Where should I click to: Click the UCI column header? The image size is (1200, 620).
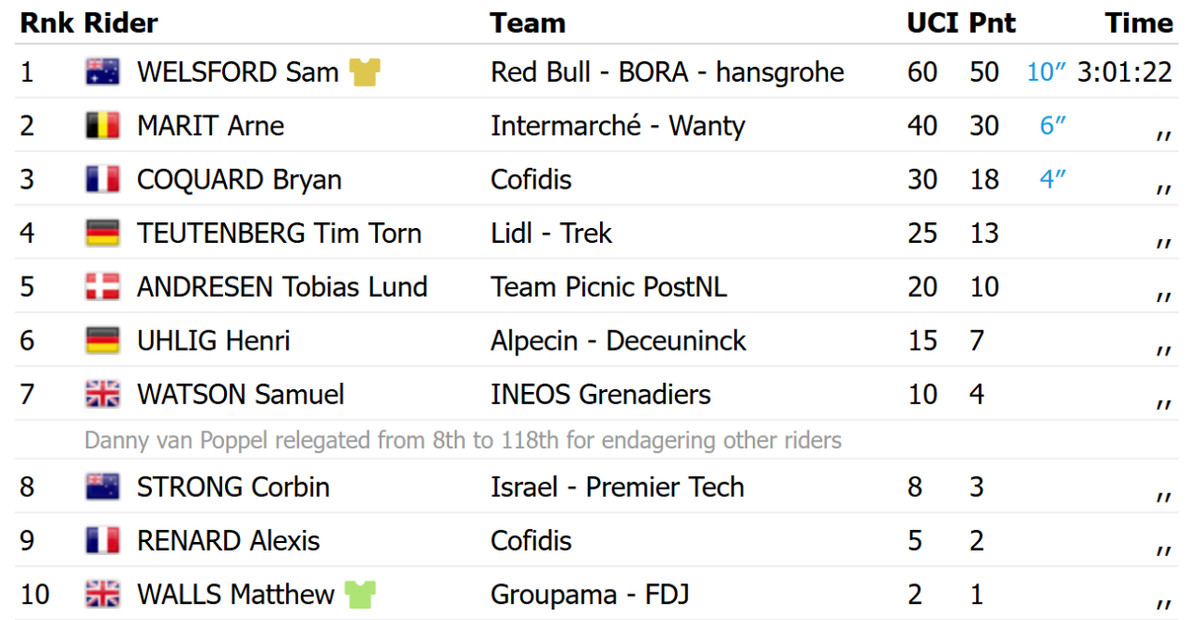click(932, 23)
